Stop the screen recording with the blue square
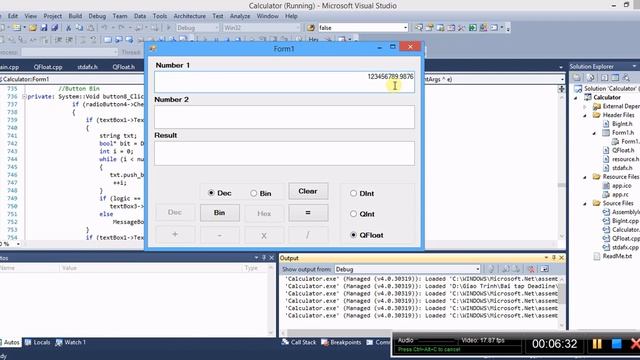This screenshot has height=360, width=640. [x=616, y=344]
